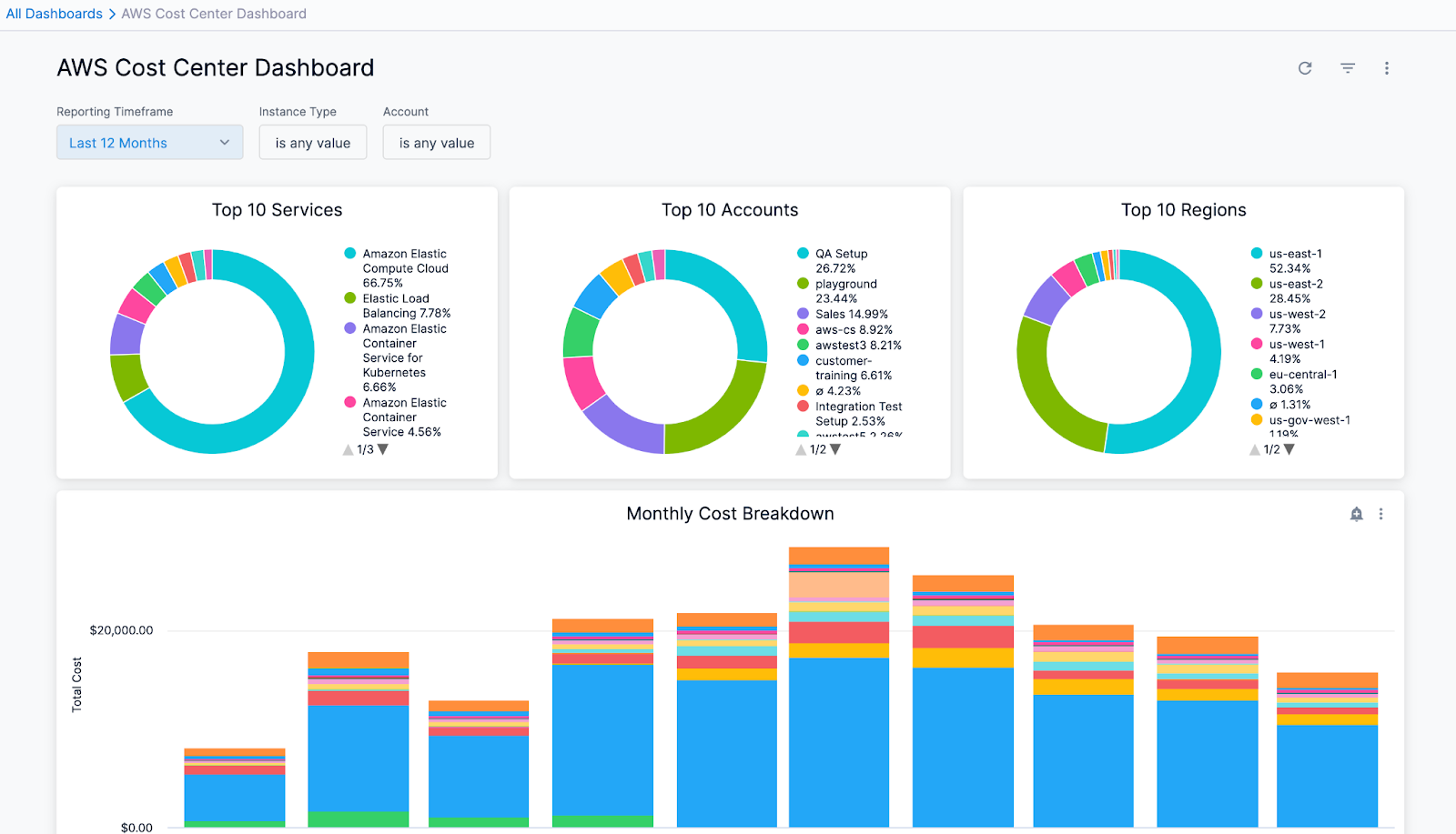Image resolution: width=1456 pixels, height=834 pixels.
Task: Next legend page in Top 10 Regions
Action: (1289, 449)
